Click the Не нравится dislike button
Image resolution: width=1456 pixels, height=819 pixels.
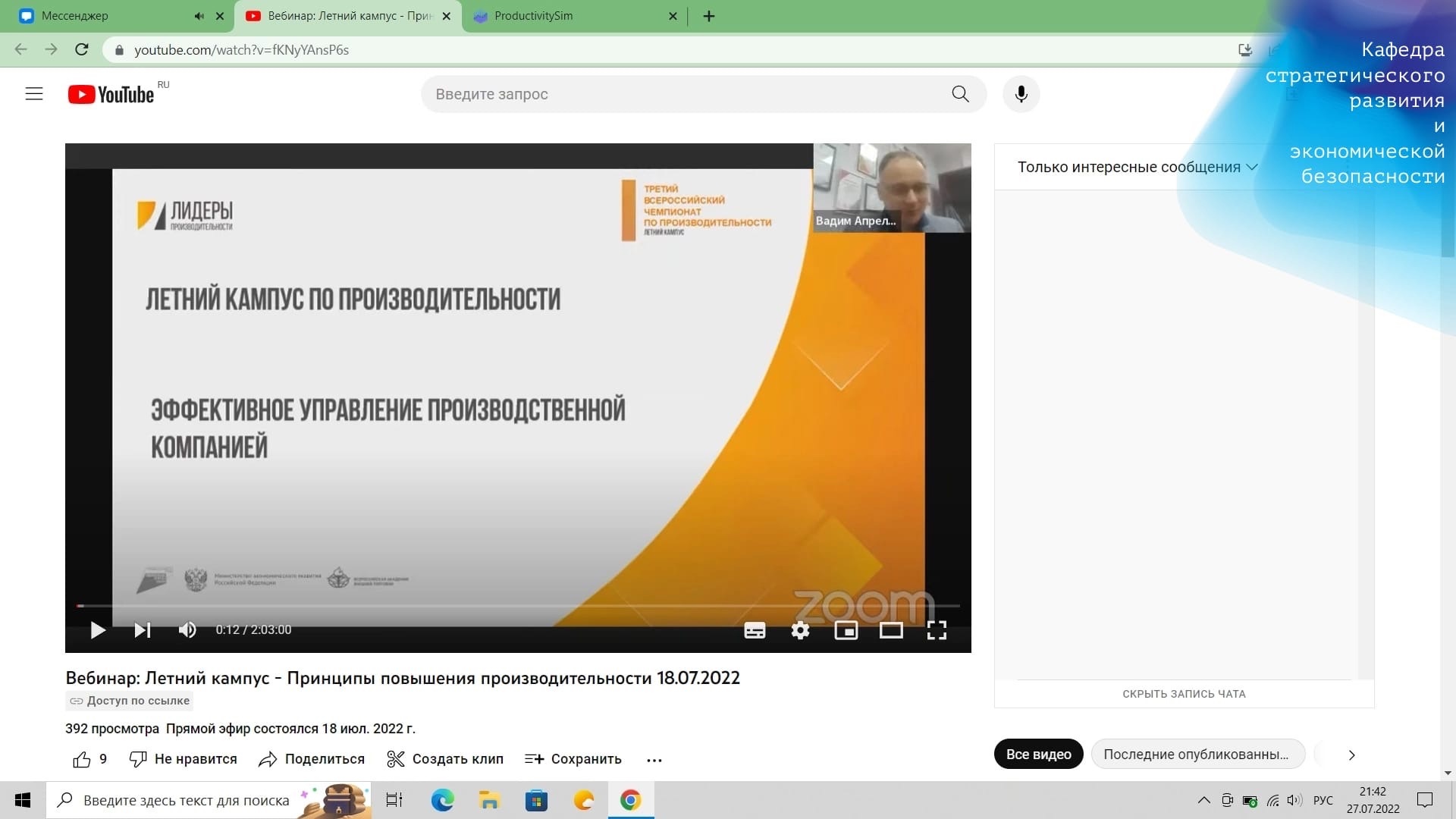click(183, 759)
